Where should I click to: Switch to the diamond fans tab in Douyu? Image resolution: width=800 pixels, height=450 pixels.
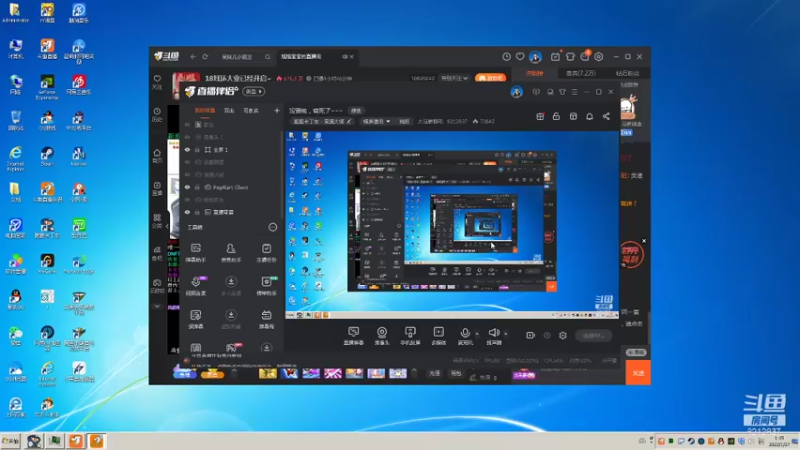click(627, 73)
